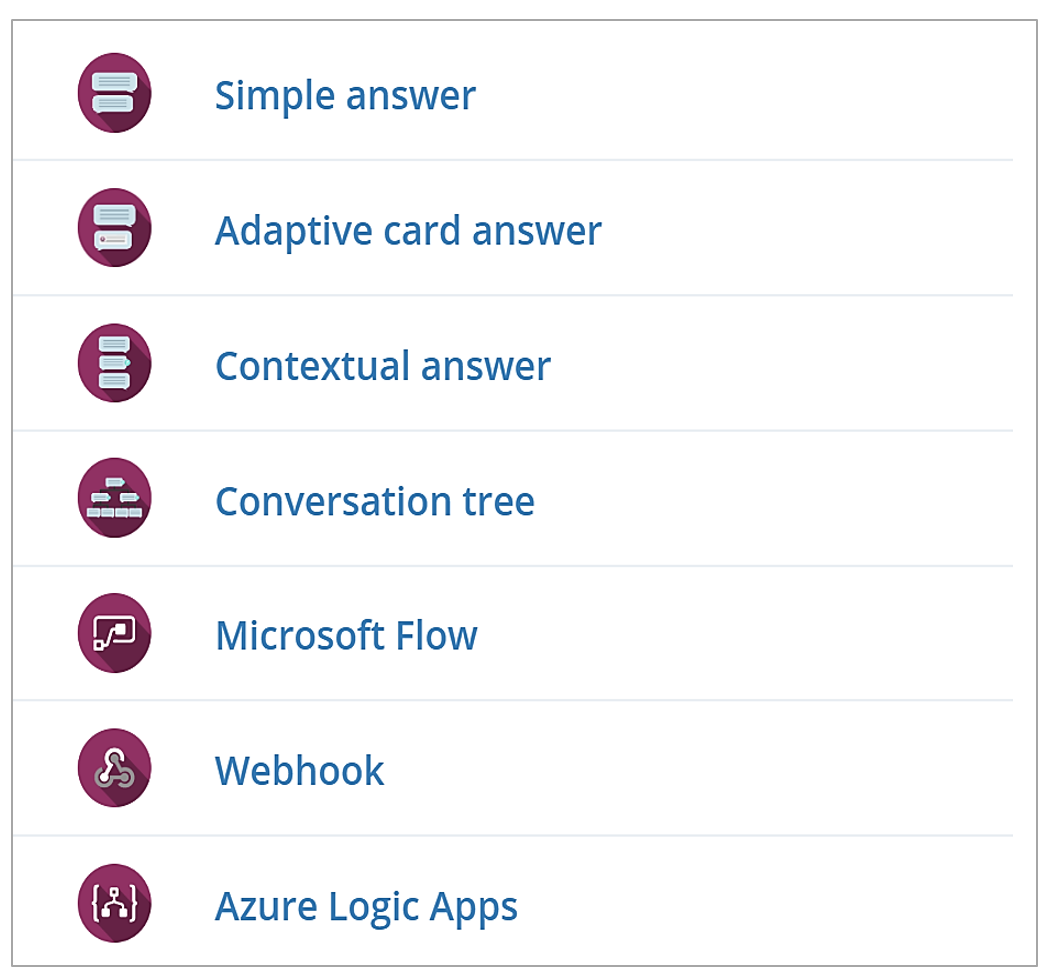Viewport: 1054px width, 980px height.
Task: Select the "Webhook" text label
Action: pyautogui.click(x=299, y=771)
